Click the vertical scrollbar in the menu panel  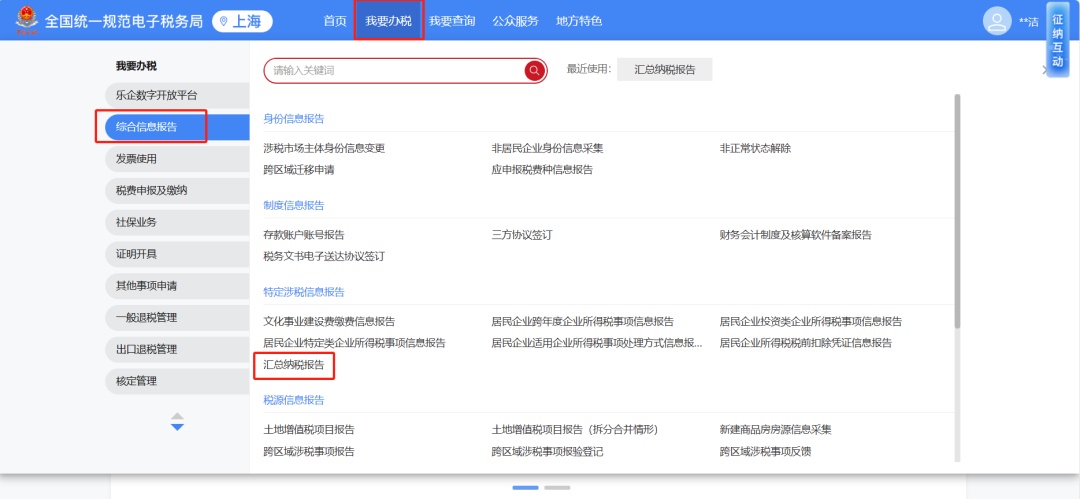pyautogui.click(x=957, y=210)
